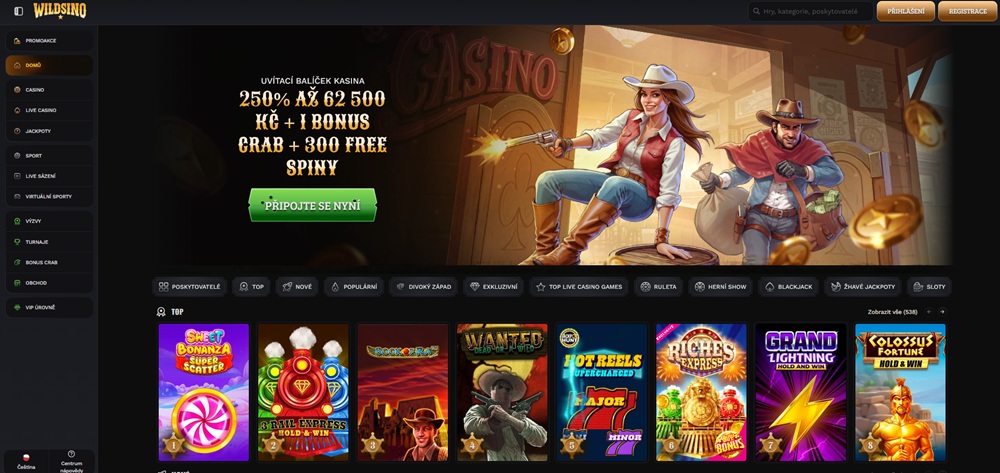
Task: Open VIP Úrovně from the sidebar
Action: [x=49, y=307]
